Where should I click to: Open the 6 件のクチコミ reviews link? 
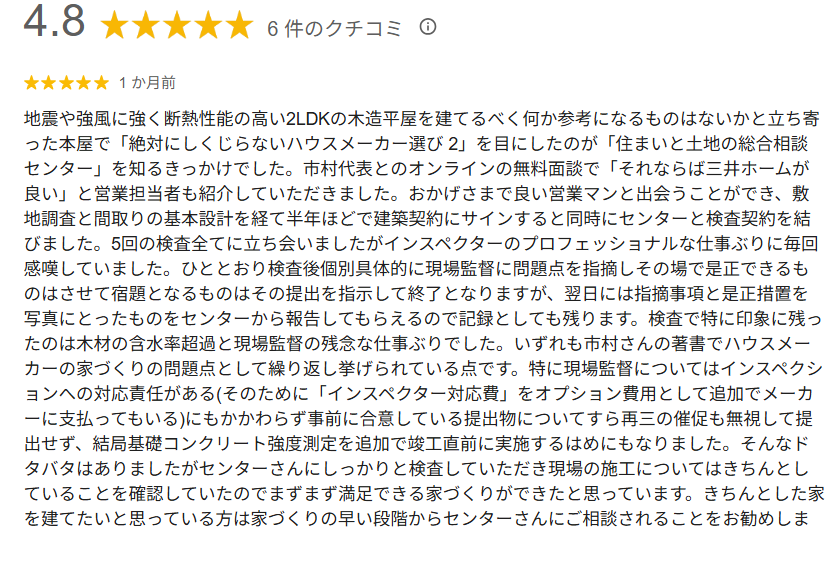pos(335,28)
